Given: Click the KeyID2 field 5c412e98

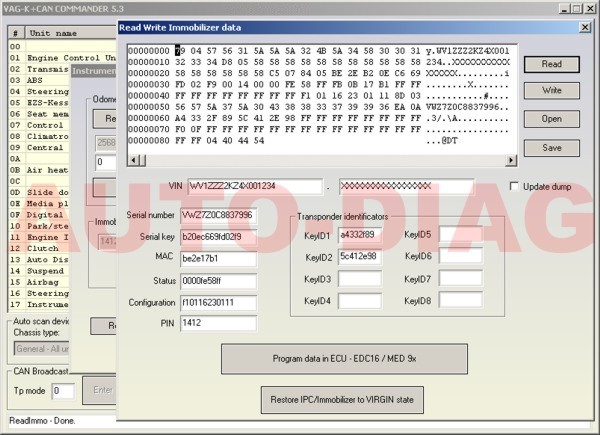Looking at the screenshot, I should point(360,257).
